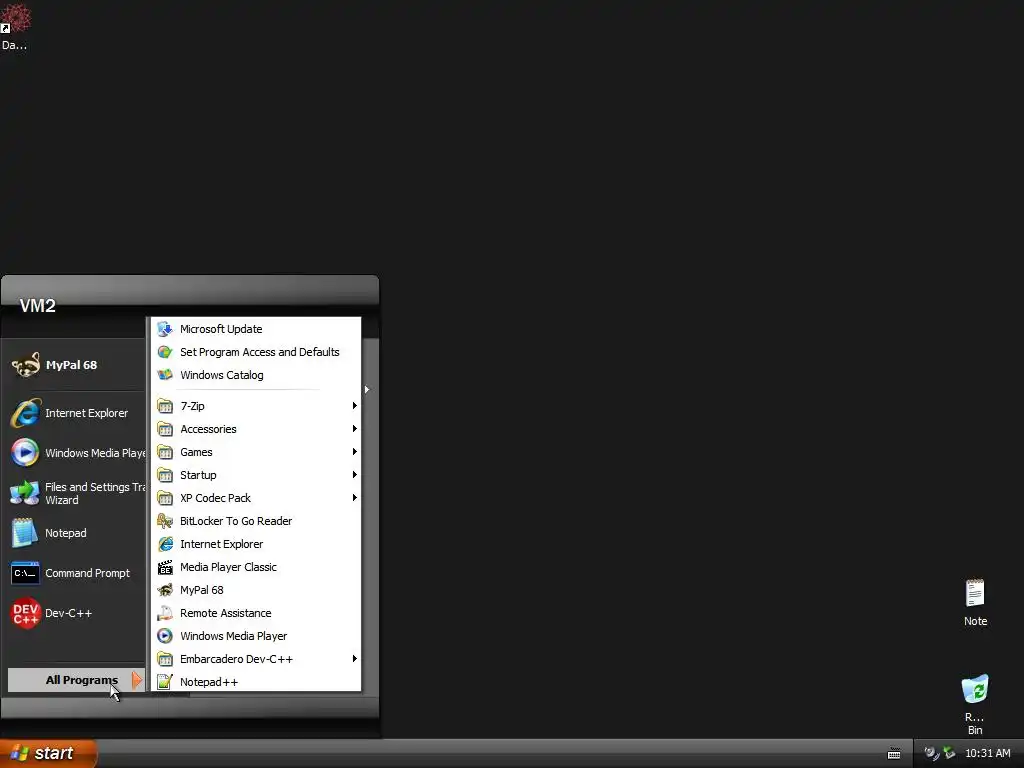Click the Start button
Viewport: 1024px width, 768px height.
48,753
